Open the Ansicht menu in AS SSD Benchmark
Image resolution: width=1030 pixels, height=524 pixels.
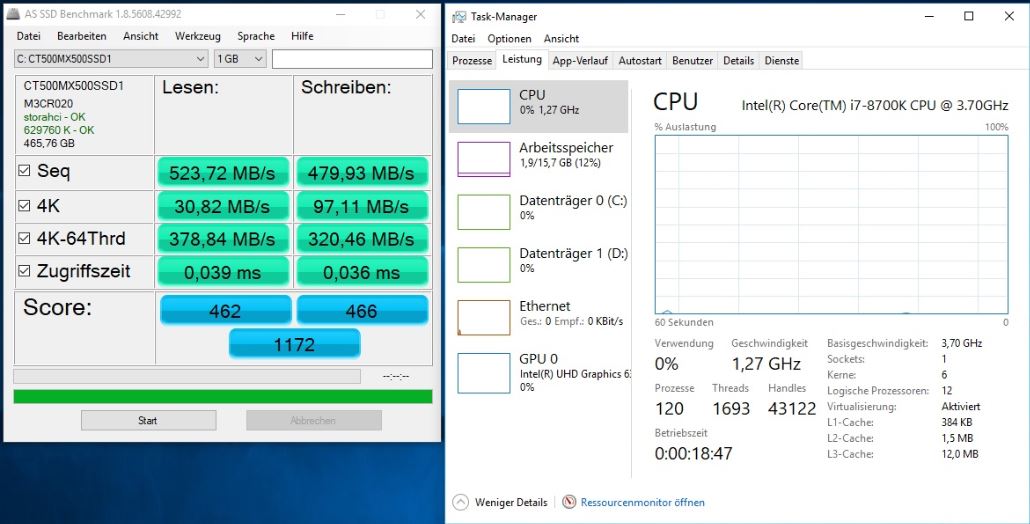(x=141, y=36)
